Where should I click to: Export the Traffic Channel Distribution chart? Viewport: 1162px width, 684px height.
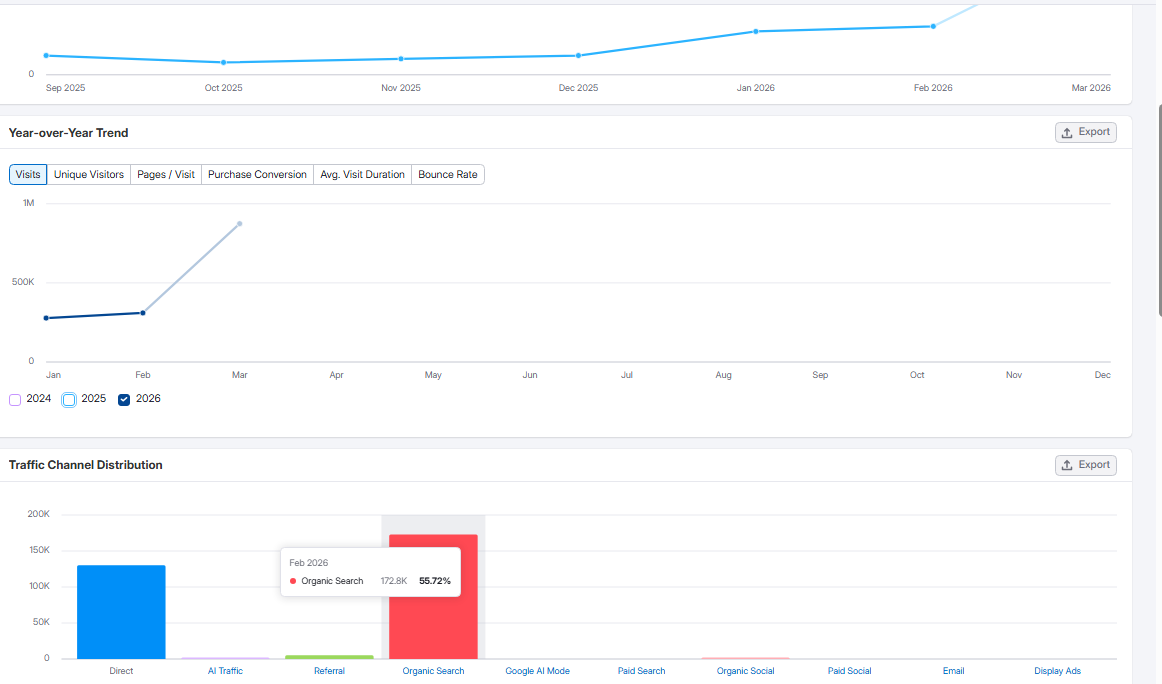point(1085,465)
